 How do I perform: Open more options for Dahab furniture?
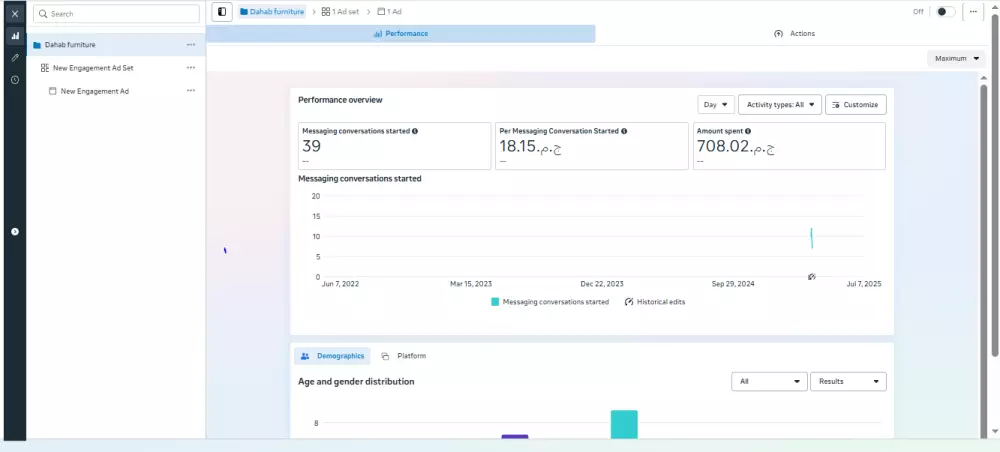pyautogui.click(x=191, y=45)
